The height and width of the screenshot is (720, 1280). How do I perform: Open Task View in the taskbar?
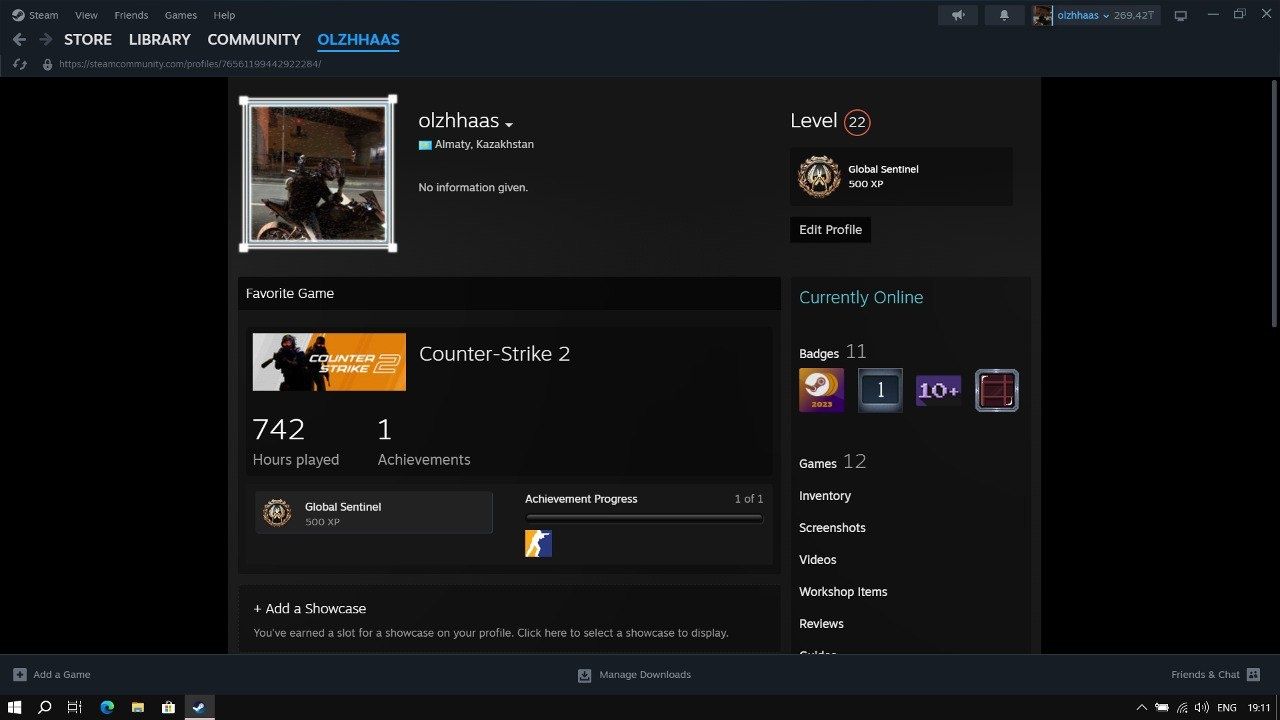click(x=75, y=707)
